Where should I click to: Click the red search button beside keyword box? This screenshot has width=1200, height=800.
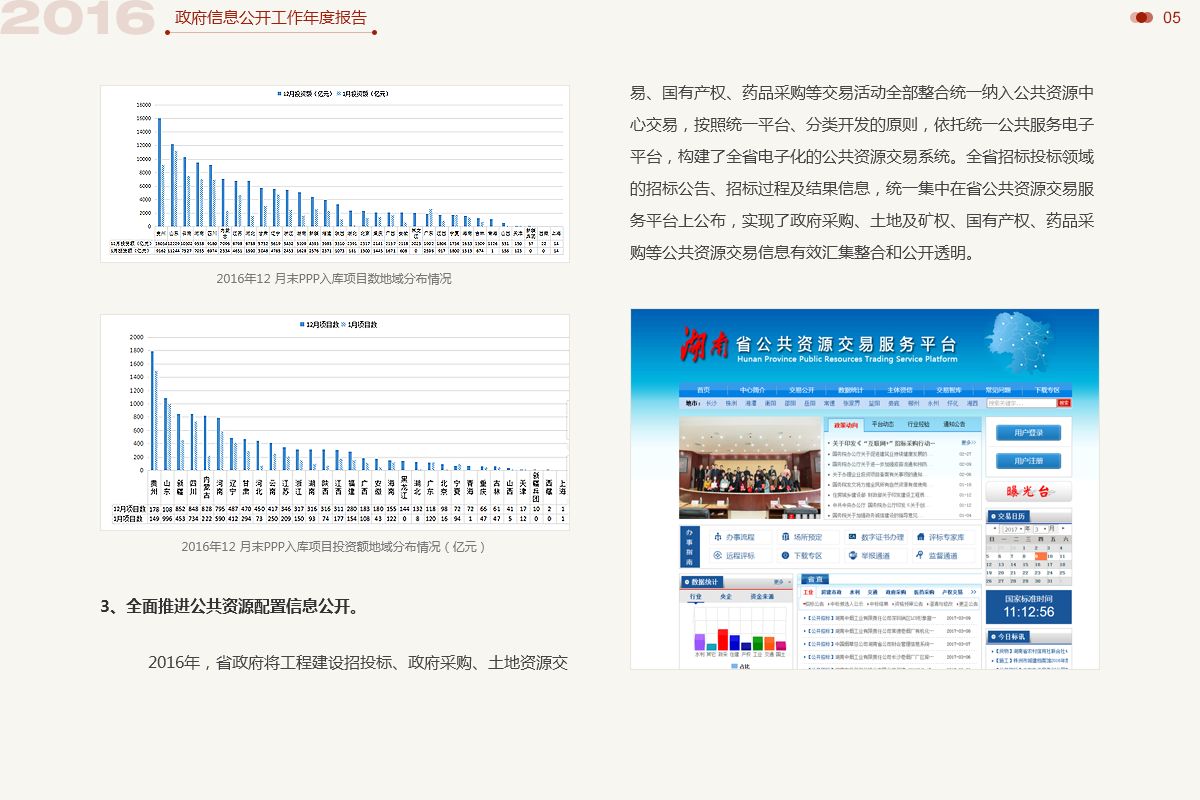point(1064,403)
